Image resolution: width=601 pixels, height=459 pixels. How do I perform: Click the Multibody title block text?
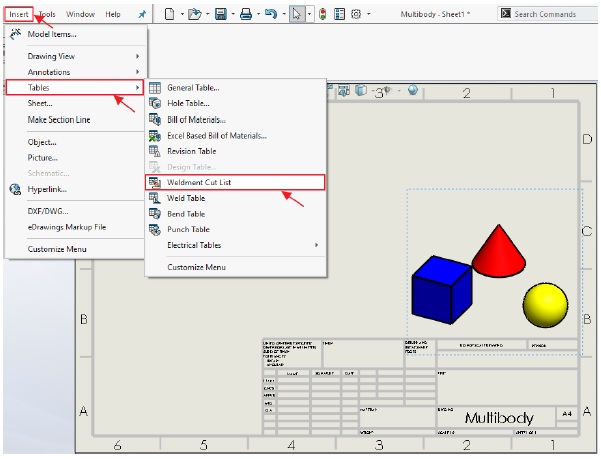pos(499,418)
